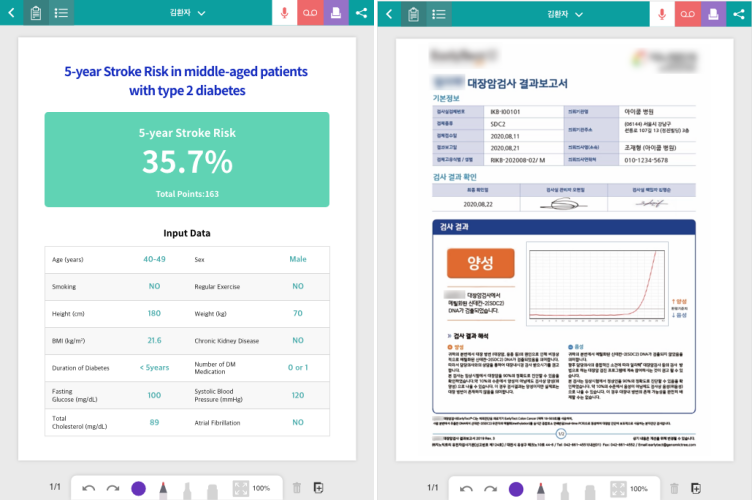The height and width of the screenshot is (500, 752).
Task: Delete the page in the right panel
Action: (674, 488)
